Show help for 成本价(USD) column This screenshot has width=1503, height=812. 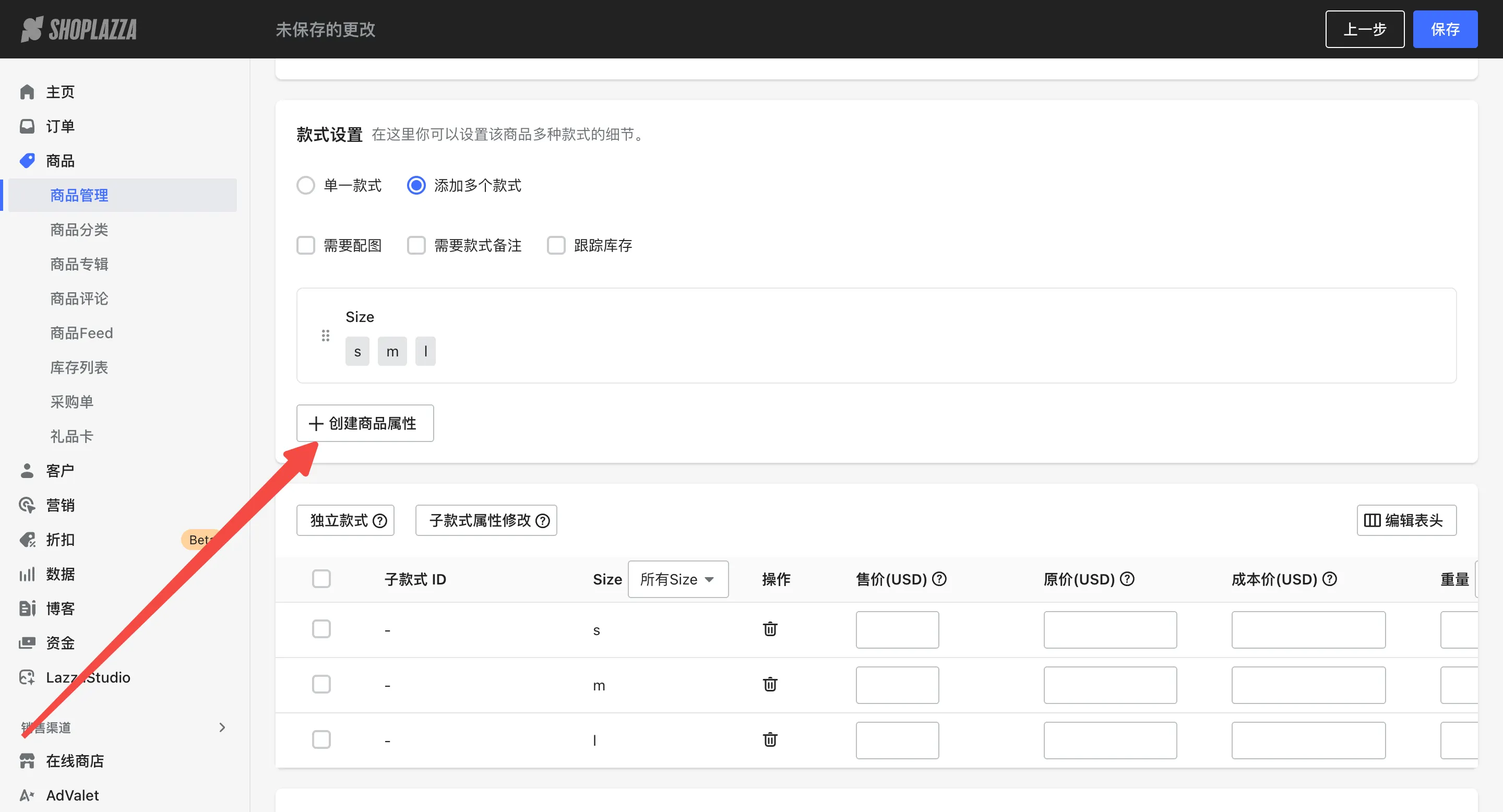[x=1330, y=579]
